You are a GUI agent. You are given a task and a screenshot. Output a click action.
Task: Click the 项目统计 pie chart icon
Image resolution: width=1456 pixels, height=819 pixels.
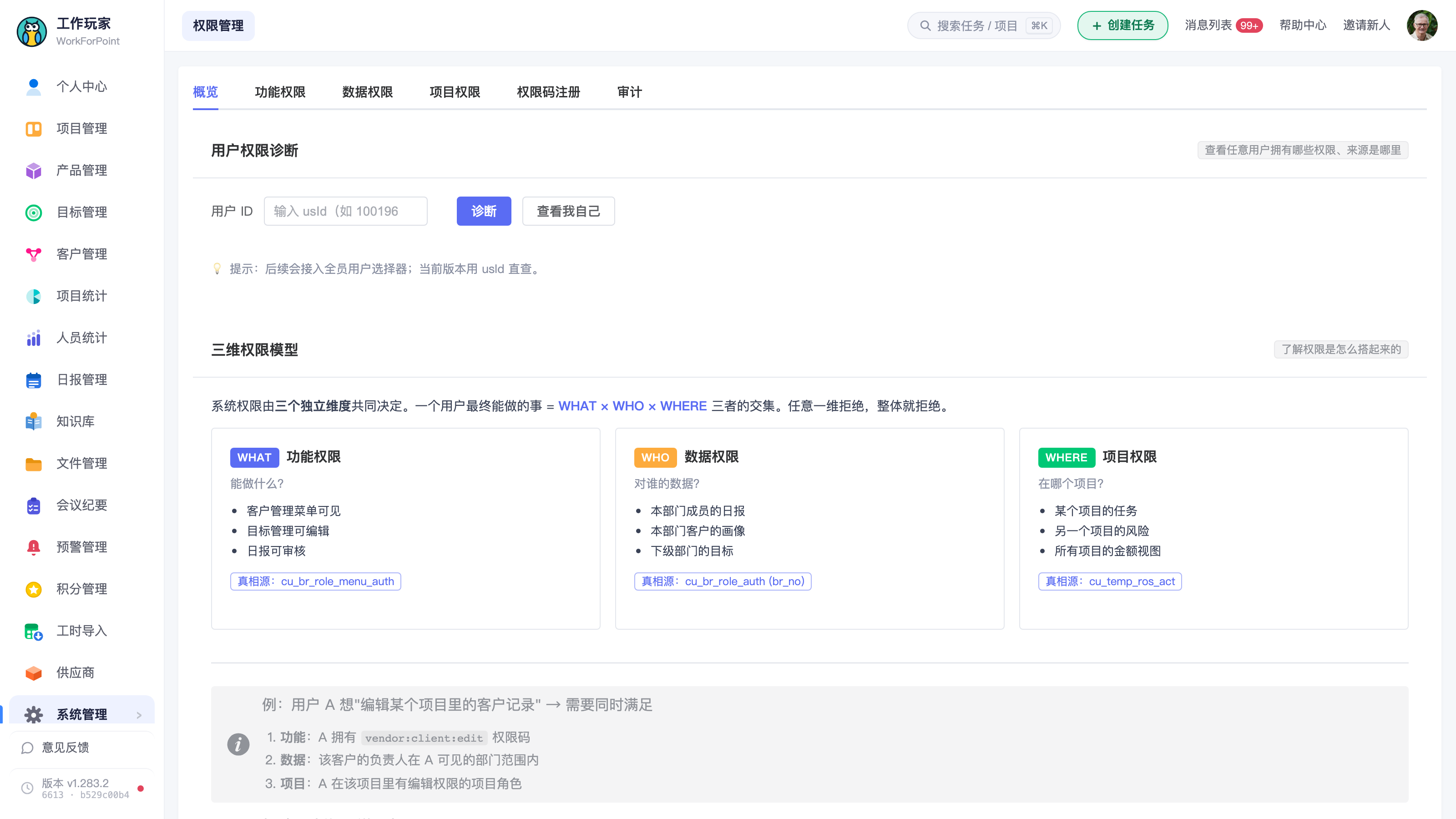(x=33, y=296)
